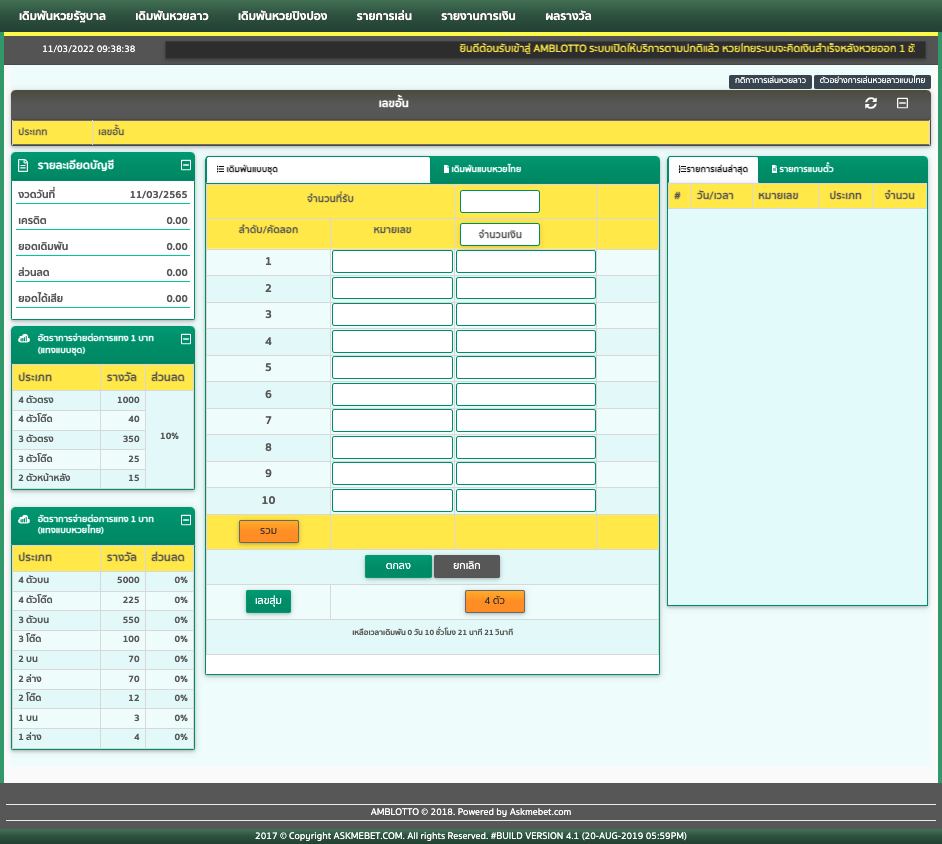Open the รายการแบบตั๋ว tab
This screenshot has width=942, height=844.
coord(803,169)
